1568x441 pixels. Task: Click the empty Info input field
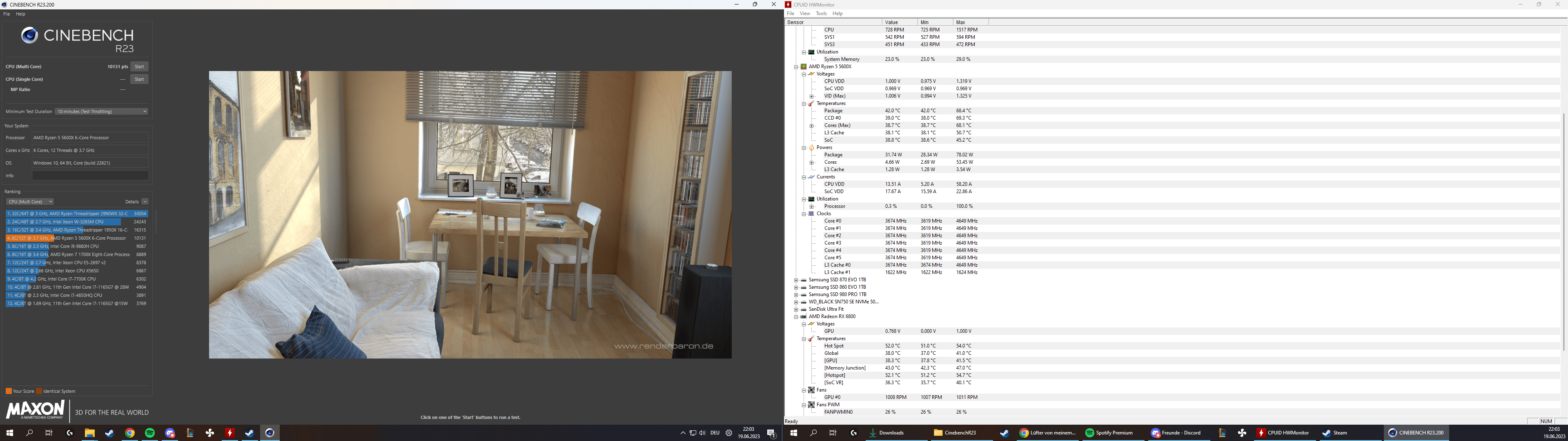[90, 176]
